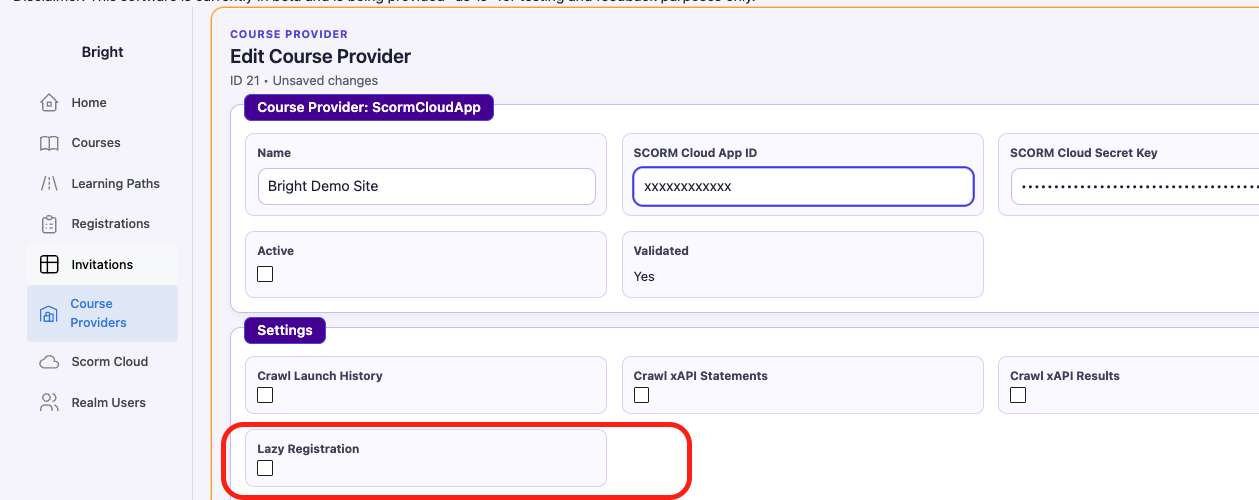Click the ID 21 Unsaved changes text
Image resolution: width=1259 pixels, height=500 pixels.
(304, 80)
